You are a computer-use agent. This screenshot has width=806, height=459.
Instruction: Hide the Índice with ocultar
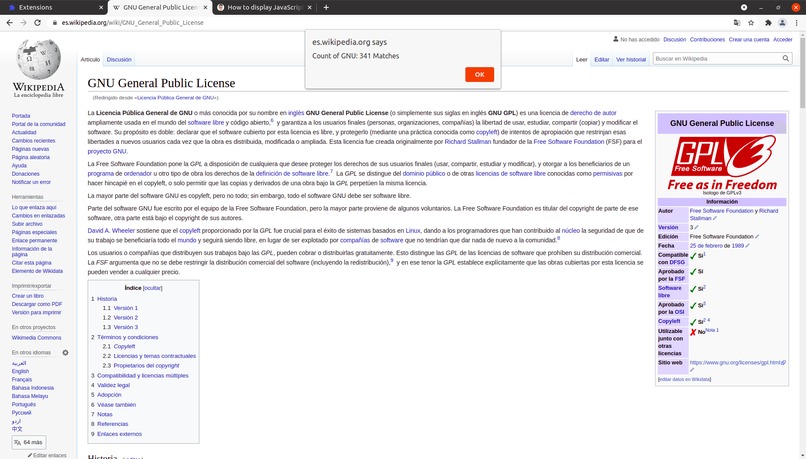153,288
